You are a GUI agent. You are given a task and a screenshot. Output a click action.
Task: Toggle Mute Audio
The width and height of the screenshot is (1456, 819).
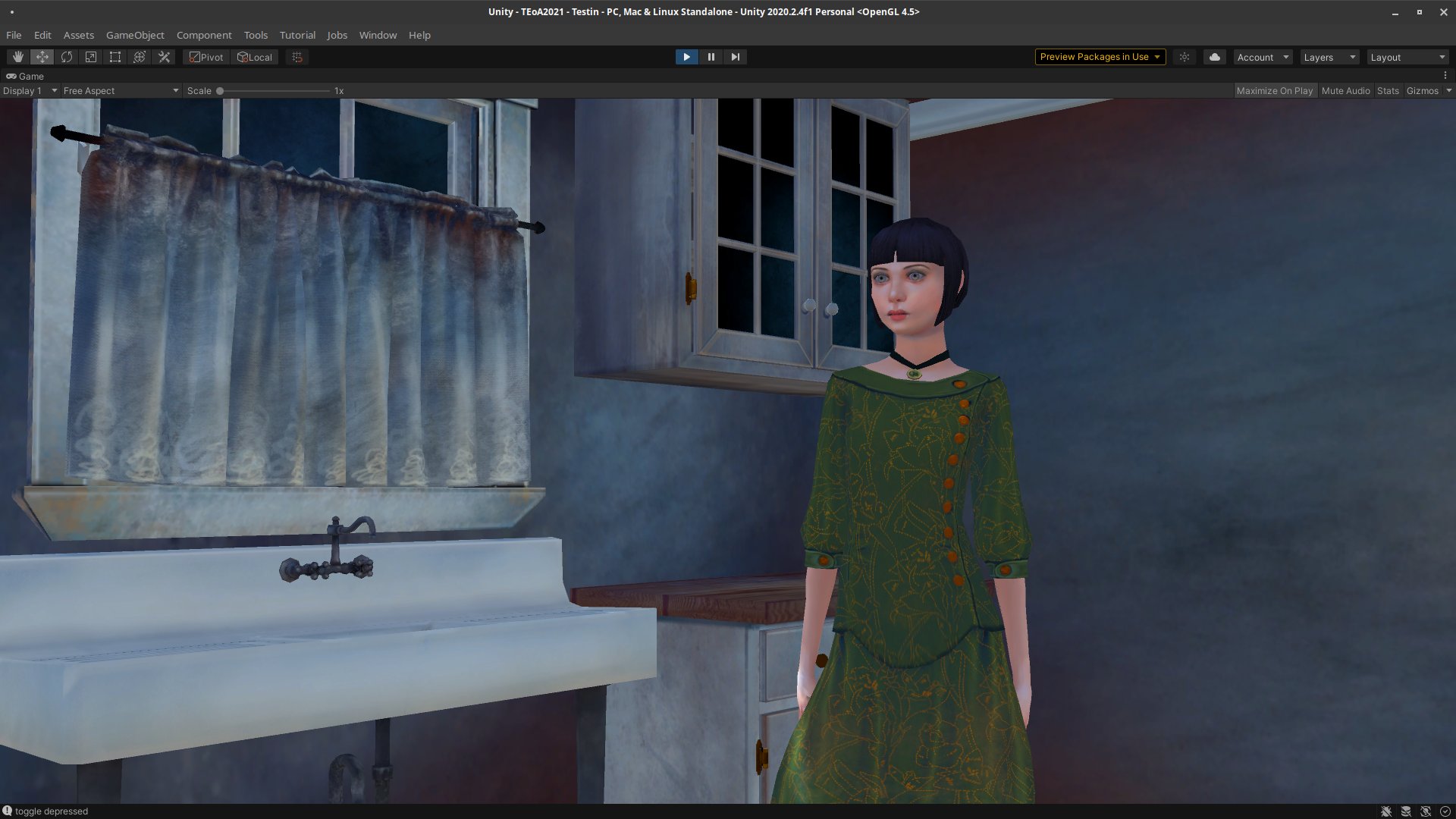point(1345,91)
